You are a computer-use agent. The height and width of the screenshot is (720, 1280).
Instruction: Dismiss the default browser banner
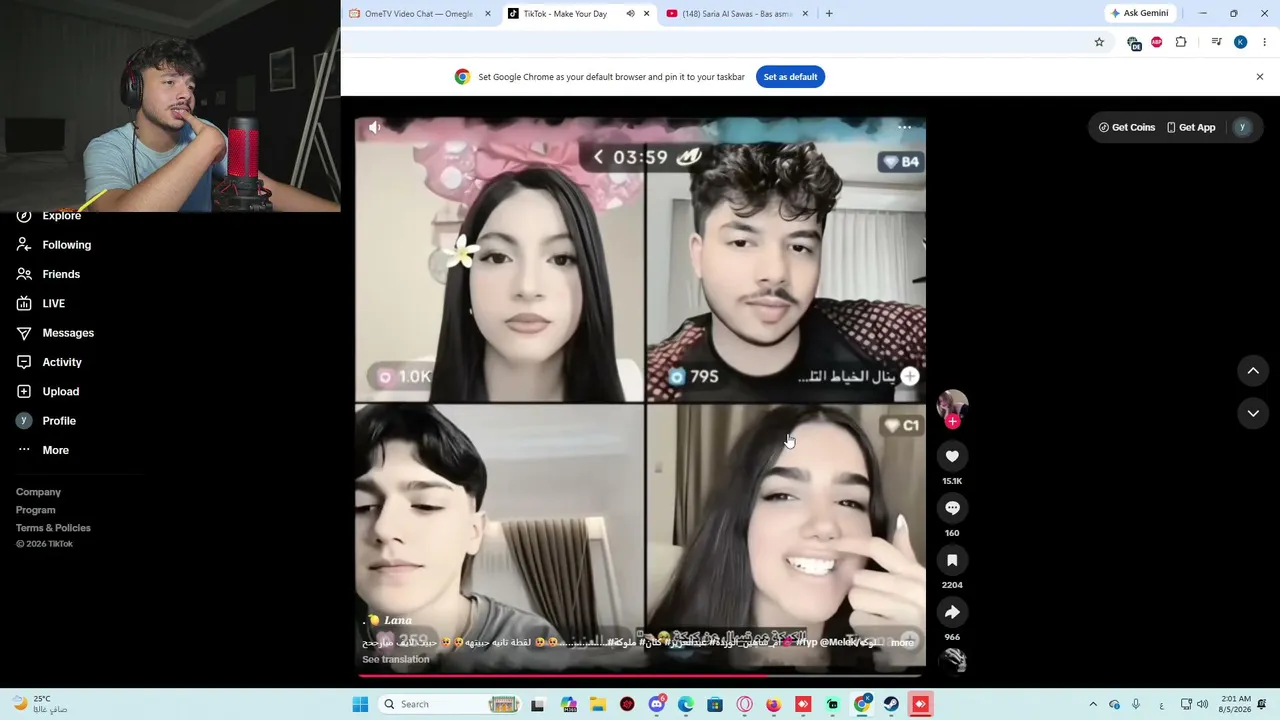(x=1260, y=77)
